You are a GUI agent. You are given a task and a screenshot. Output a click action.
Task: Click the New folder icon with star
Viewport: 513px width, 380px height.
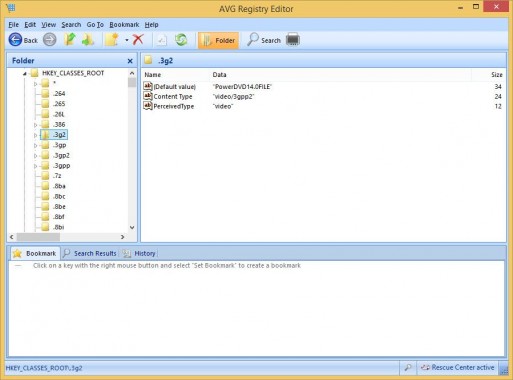coord(112,40)
